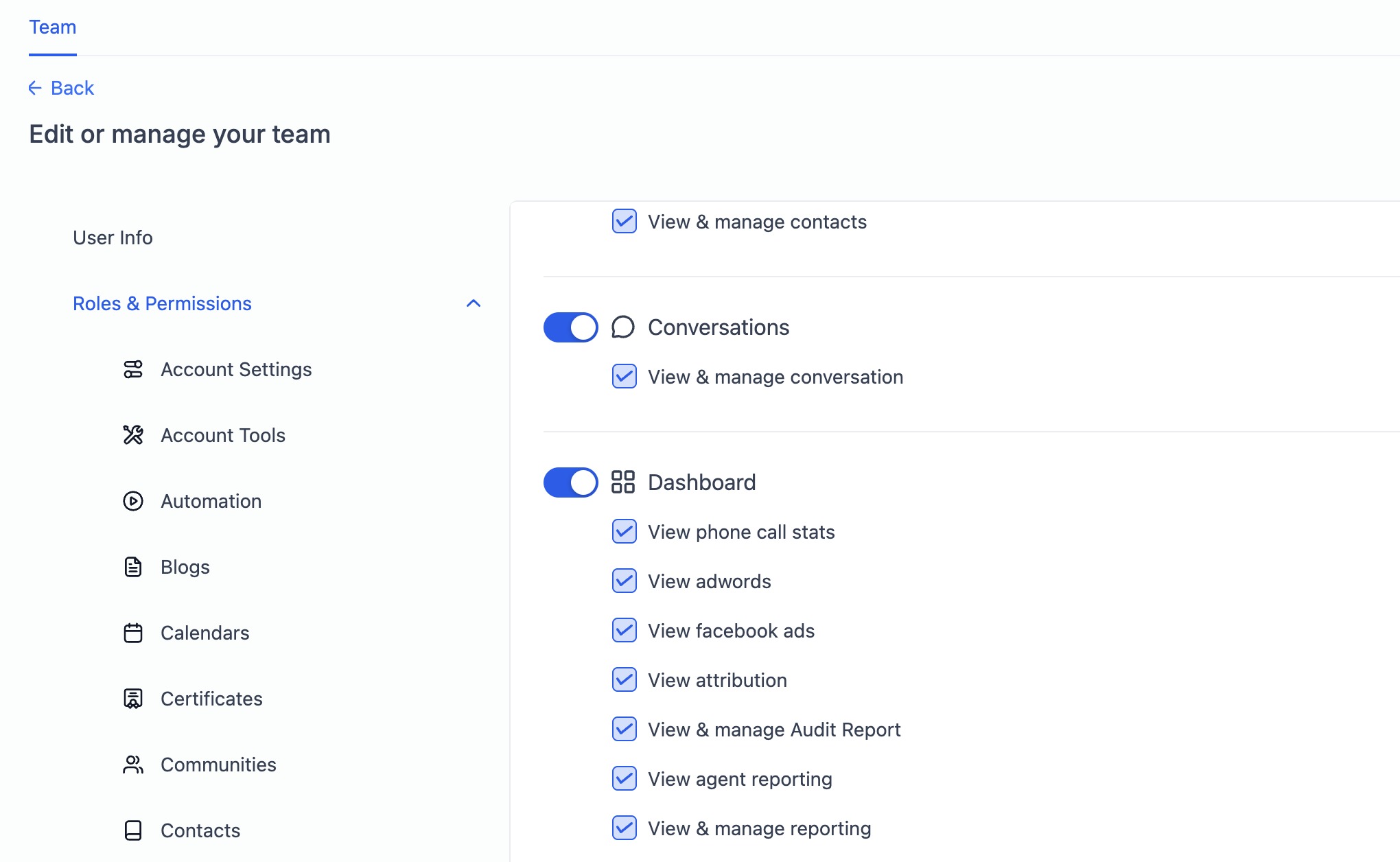Go Back using the arrow link
This screenshot has height=862, width=1400.
click(62, 88)
